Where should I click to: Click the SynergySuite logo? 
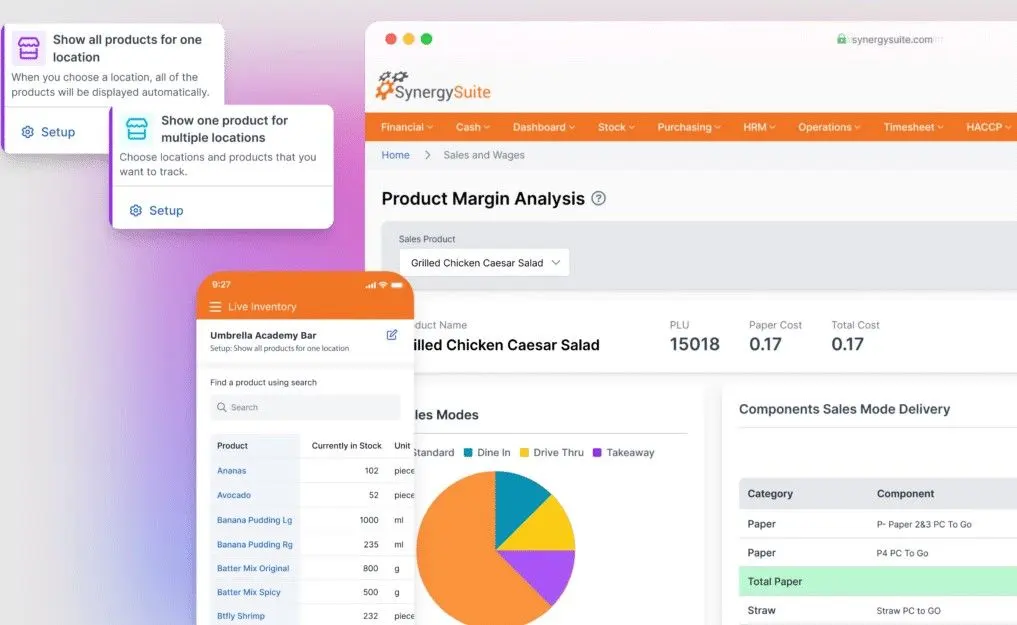coord(433,87)
